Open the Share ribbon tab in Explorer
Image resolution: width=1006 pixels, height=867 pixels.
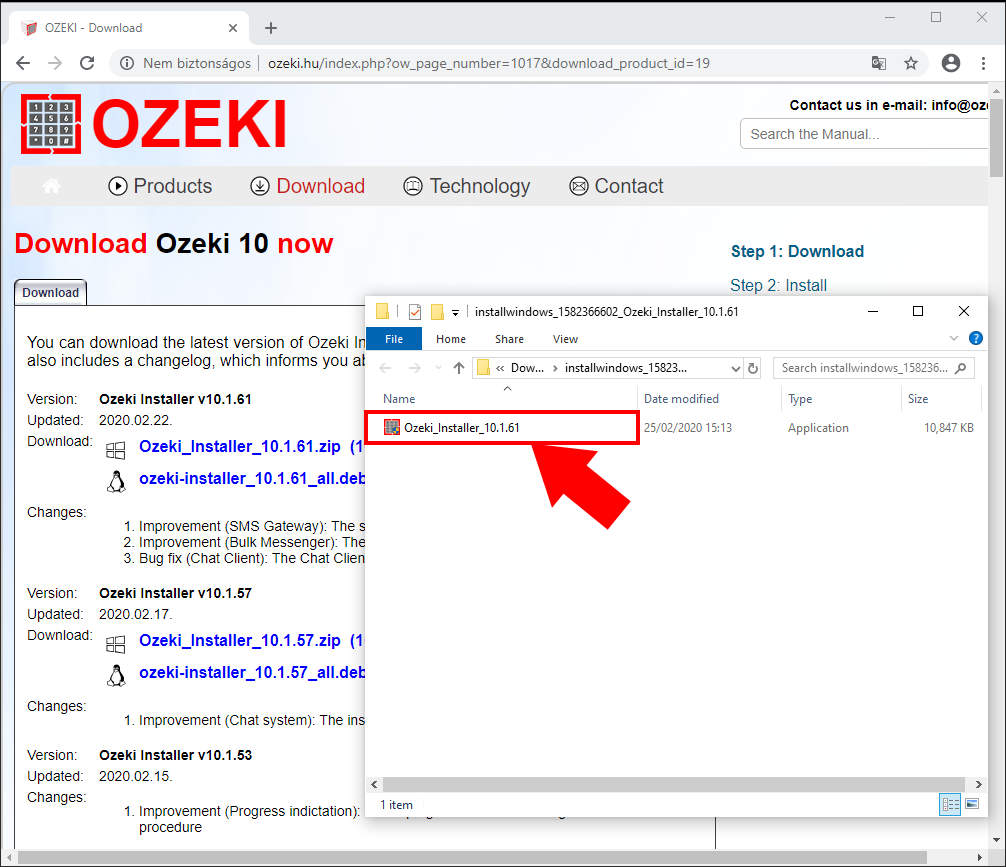click(509, 339)
